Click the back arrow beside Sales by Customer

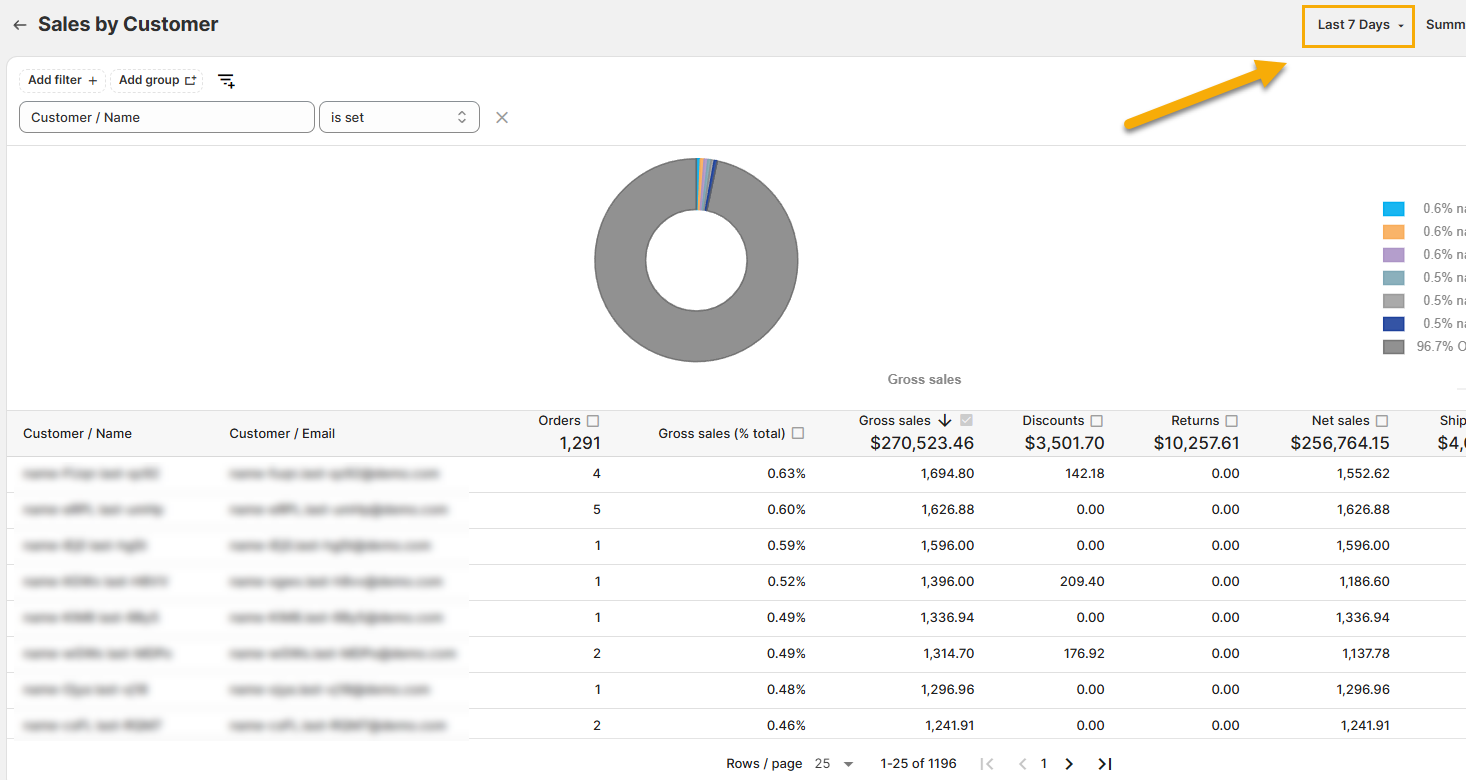pyautogui.click(x=19, y=25)
